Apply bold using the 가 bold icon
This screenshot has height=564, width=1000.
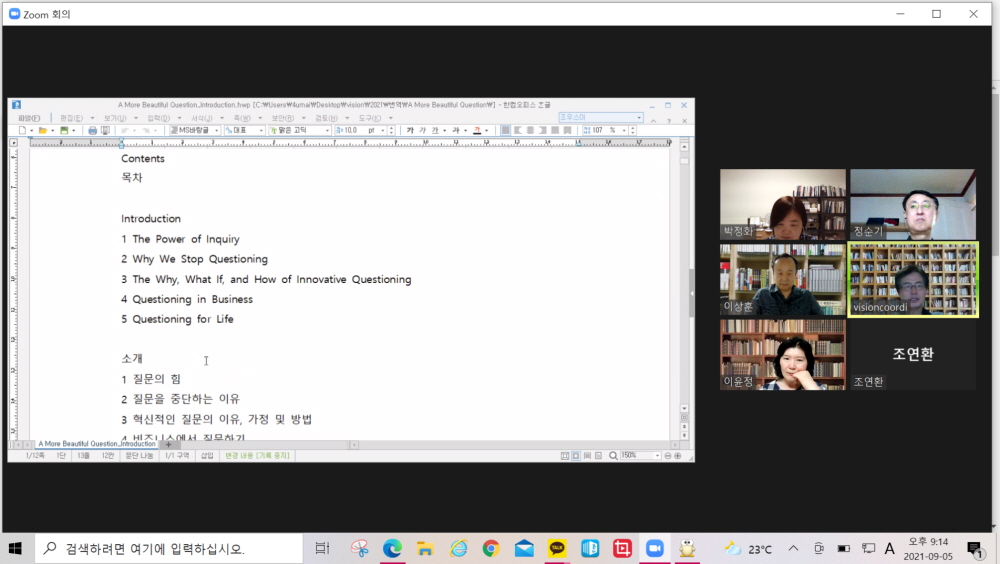pos(409,130)
